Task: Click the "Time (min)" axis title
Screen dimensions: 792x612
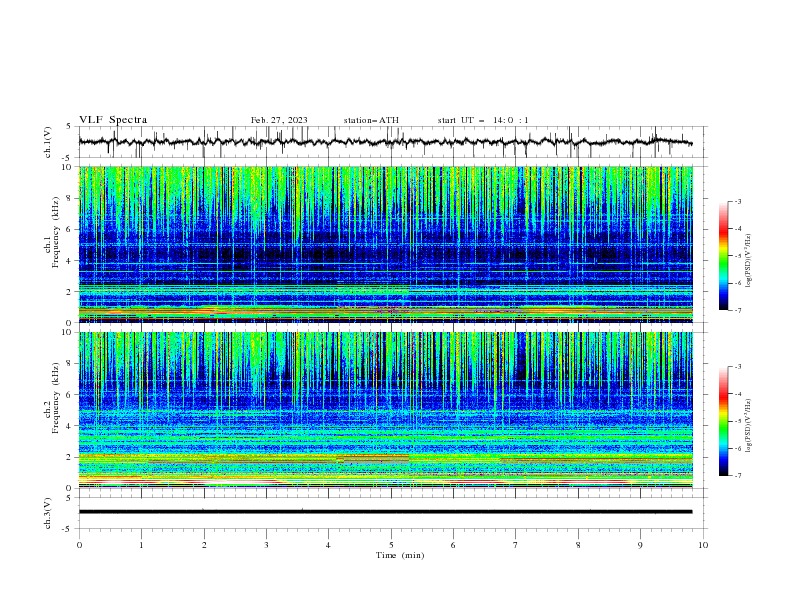Action: [x=400, y=555]
